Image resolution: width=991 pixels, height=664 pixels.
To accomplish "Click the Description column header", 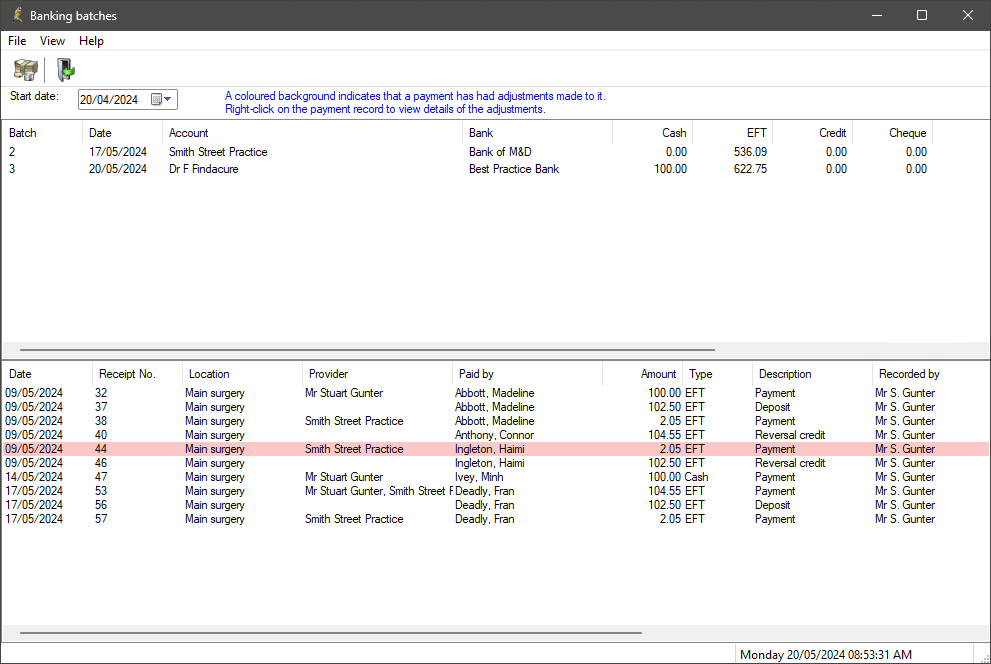I will pos(812,374).
